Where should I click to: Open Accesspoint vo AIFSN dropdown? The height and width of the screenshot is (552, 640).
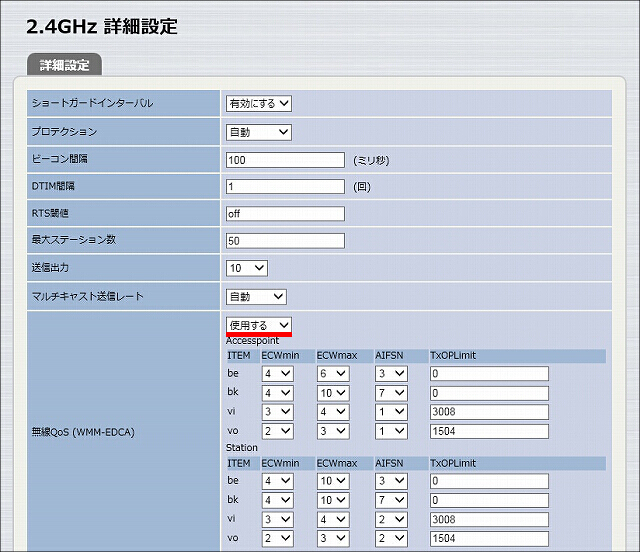pos(391,432)
